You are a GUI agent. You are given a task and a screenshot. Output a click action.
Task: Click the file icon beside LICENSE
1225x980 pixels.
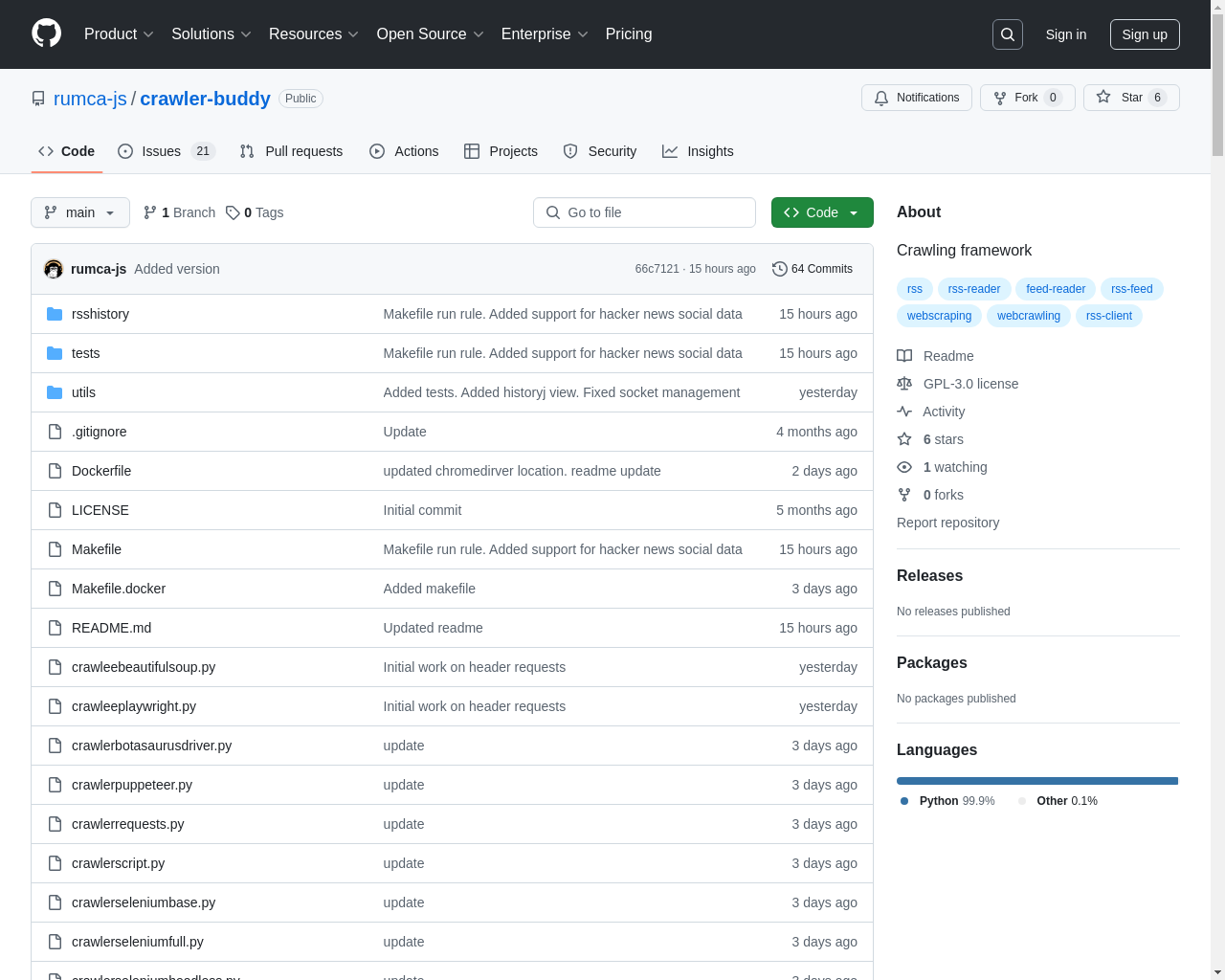click(55, 510)
